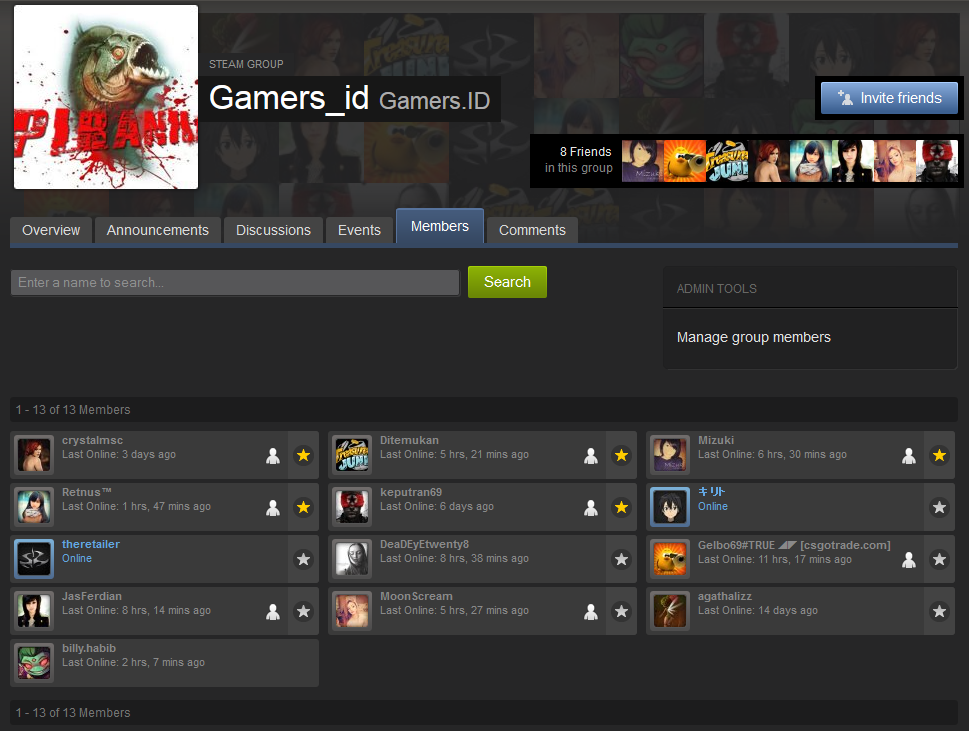Open the Gelbo69#TRUE [csgotrade.com] name link

[x=794, y=545]
